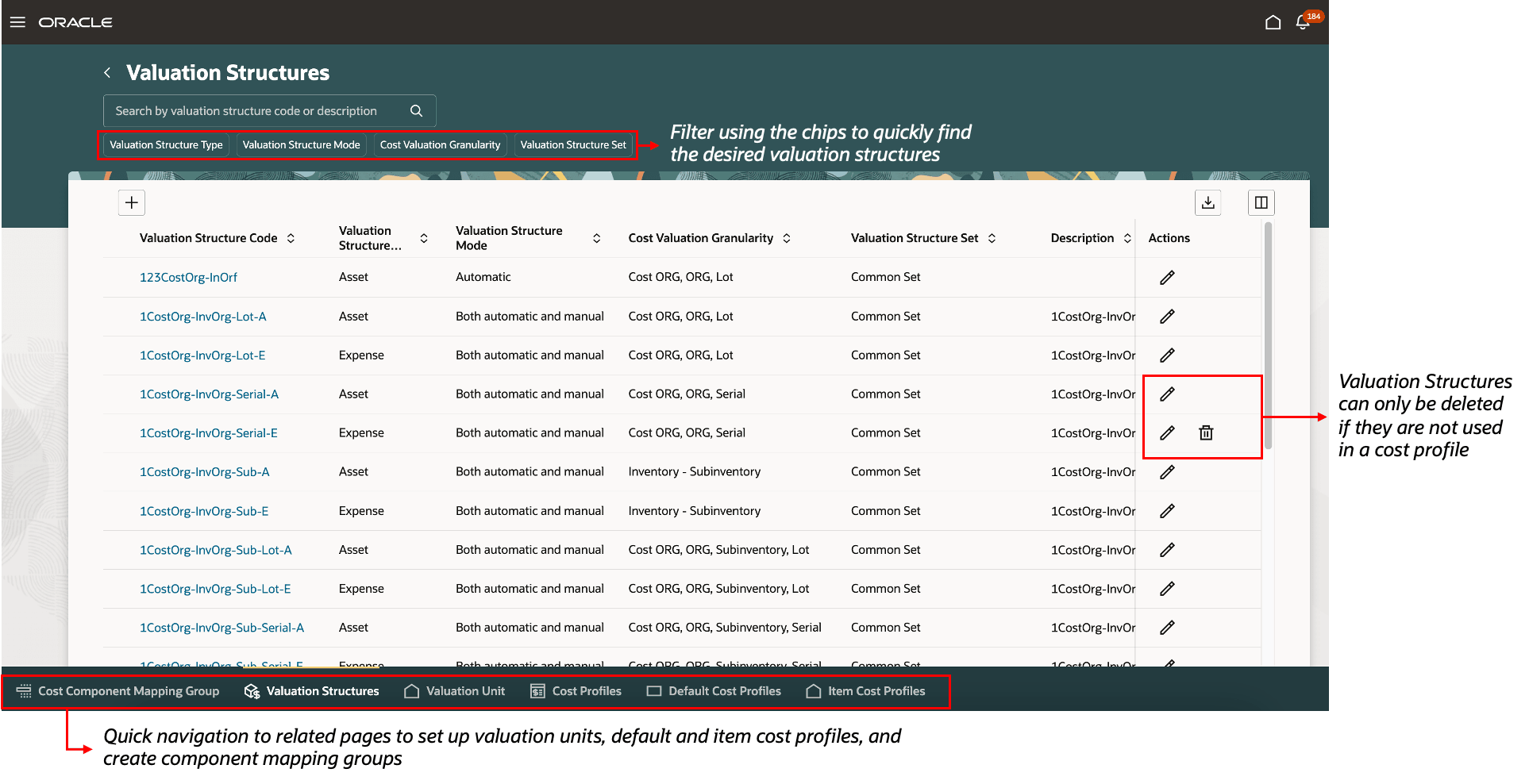Viewport: 1529px width, 784px height.
Task: Click the Actions column header
Action: tap(1169, 238)
